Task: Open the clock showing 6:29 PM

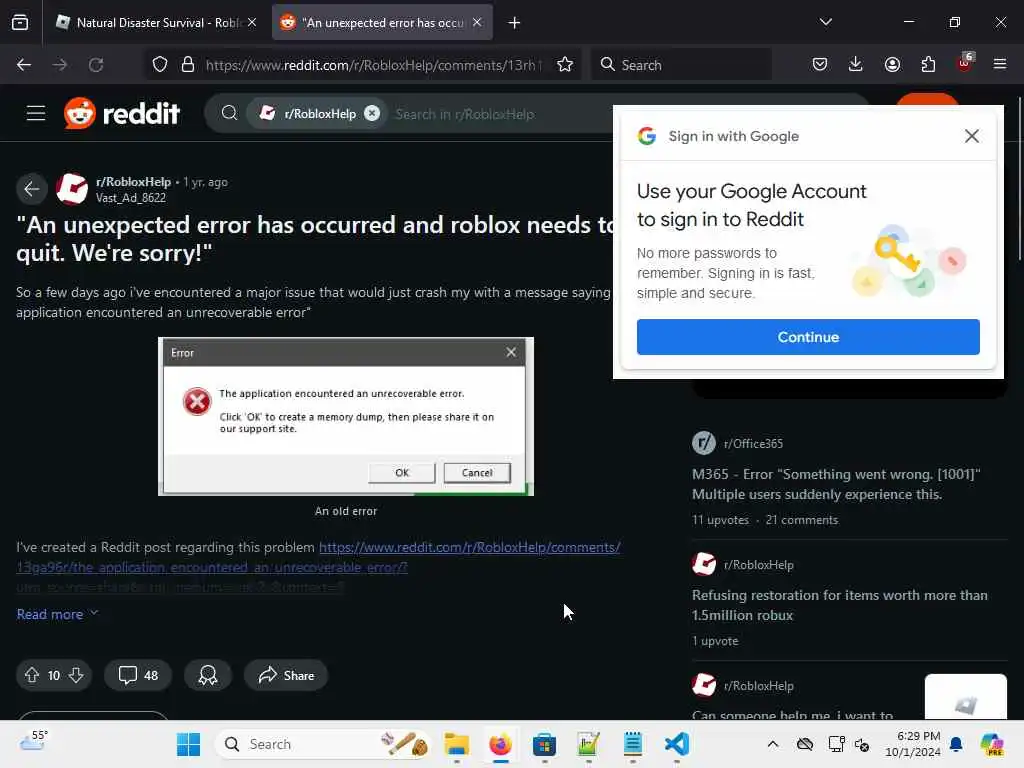Action: click(x=913, y=744)
